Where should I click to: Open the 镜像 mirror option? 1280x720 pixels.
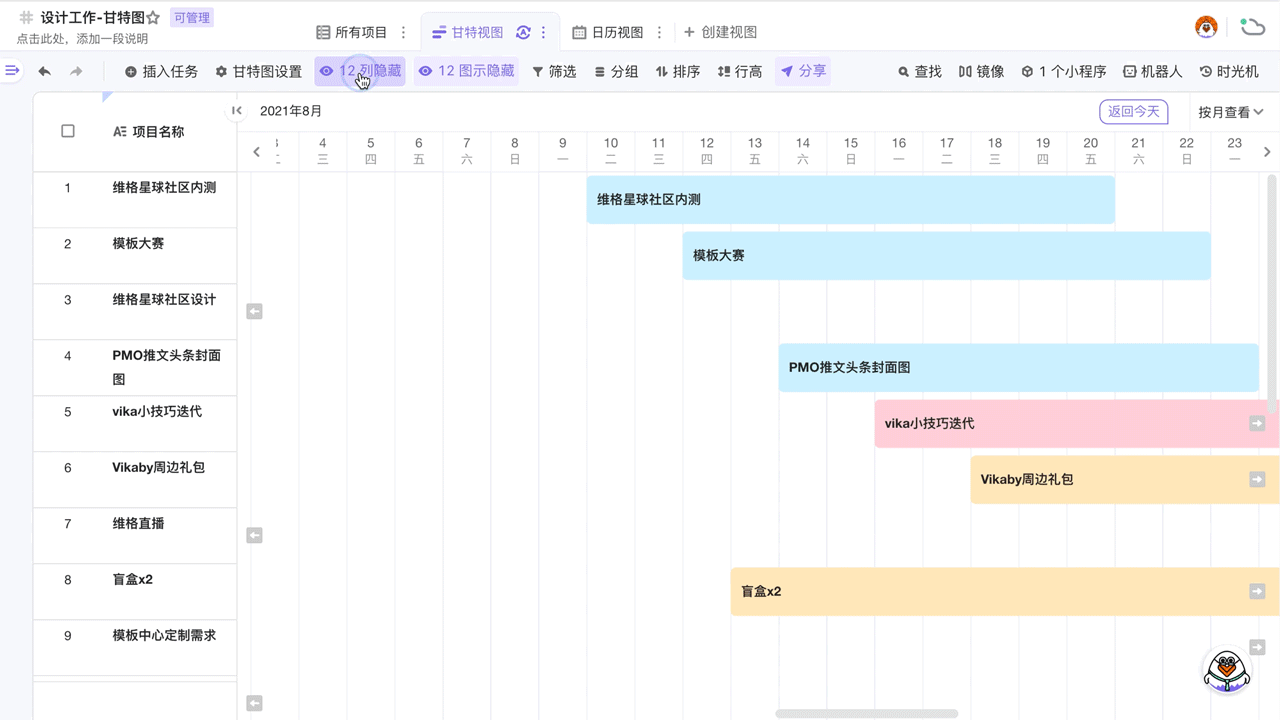(x=981, y=71)
